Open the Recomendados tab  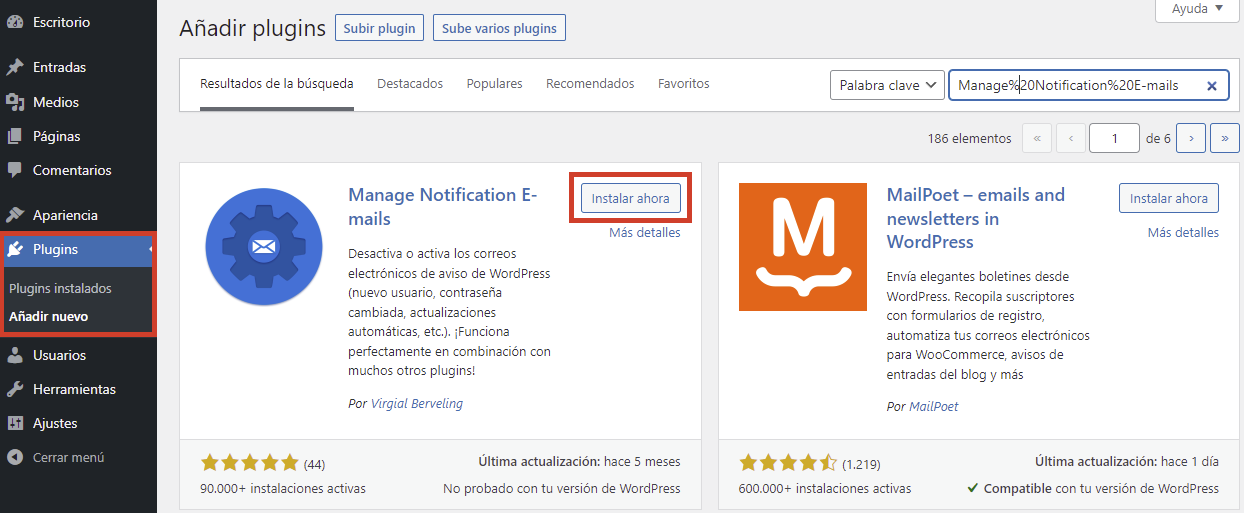(x=590, y=84)
